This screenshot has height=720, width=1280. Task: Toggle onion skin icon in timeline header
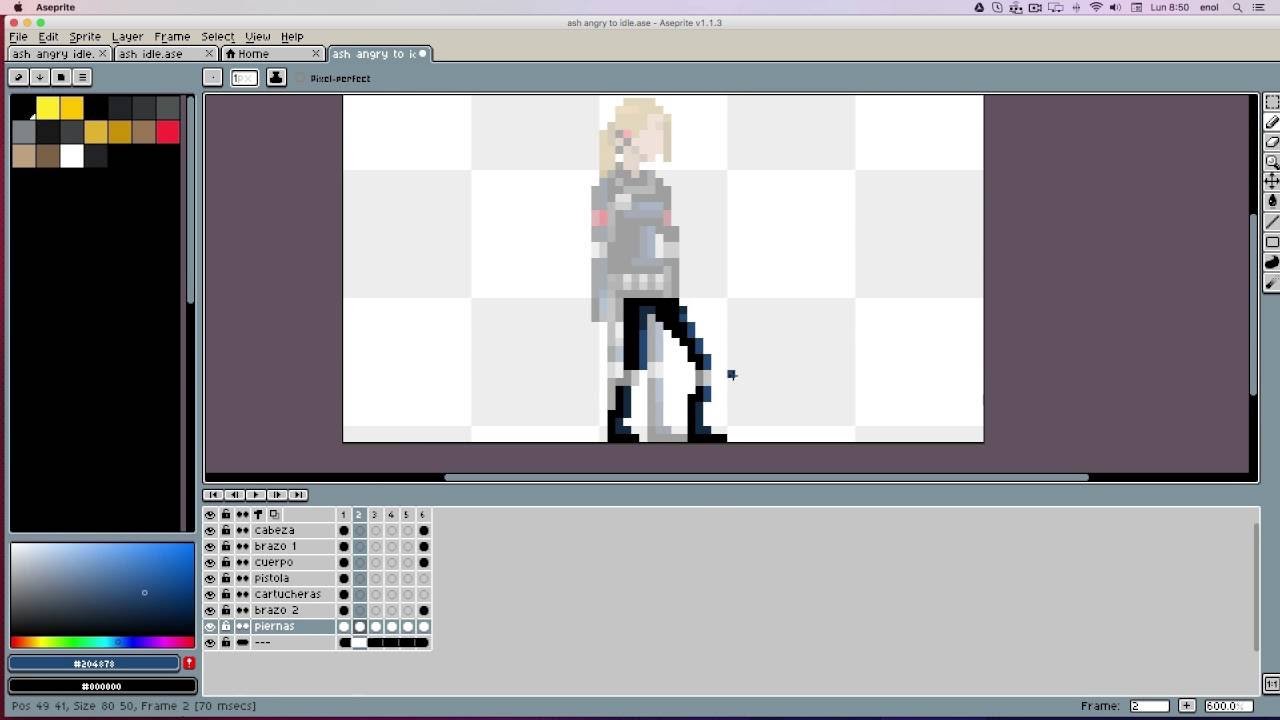(x=273, y=514)
